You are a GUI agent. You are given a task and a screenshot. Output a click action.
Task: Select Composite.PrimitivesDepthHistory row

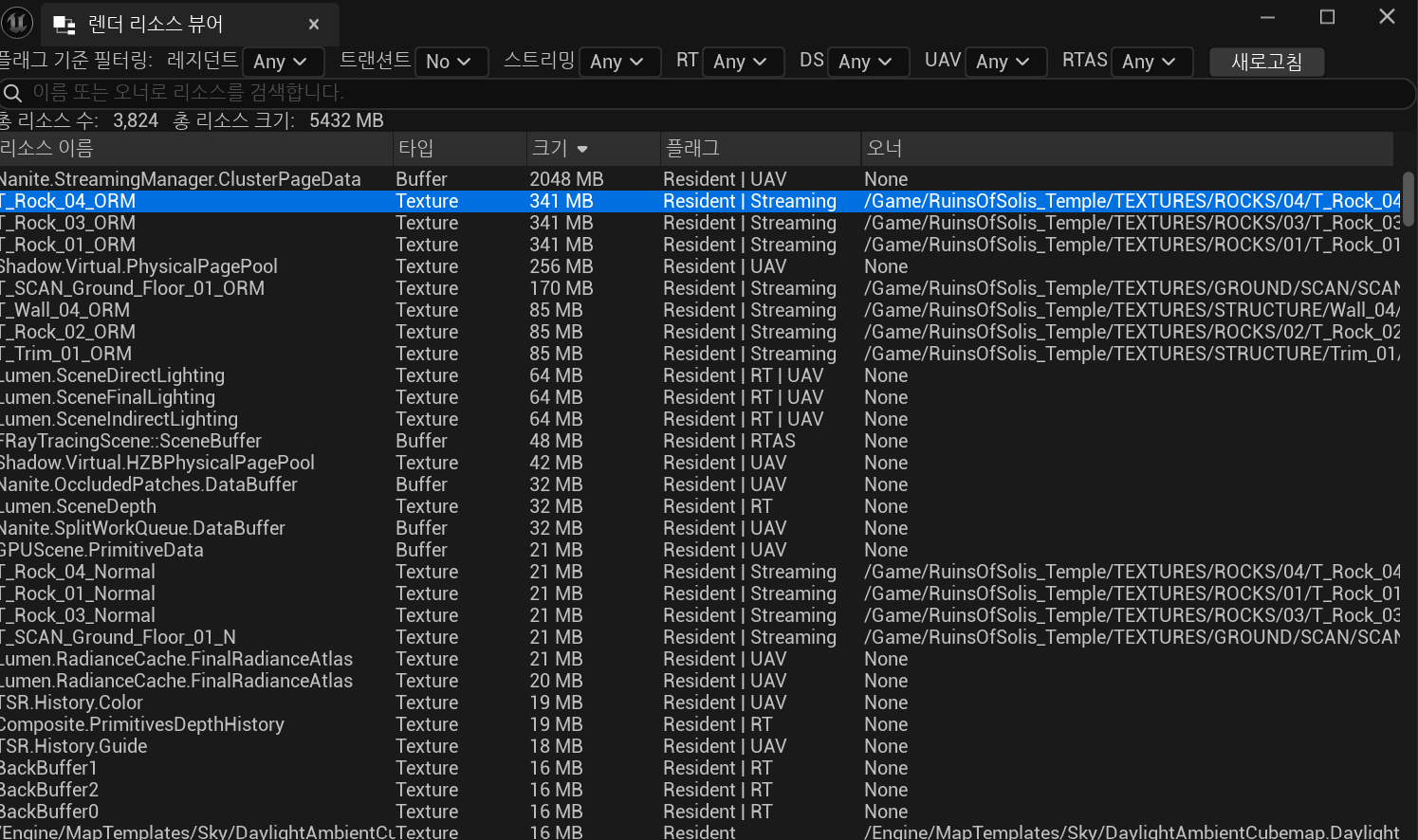point(700,724)
